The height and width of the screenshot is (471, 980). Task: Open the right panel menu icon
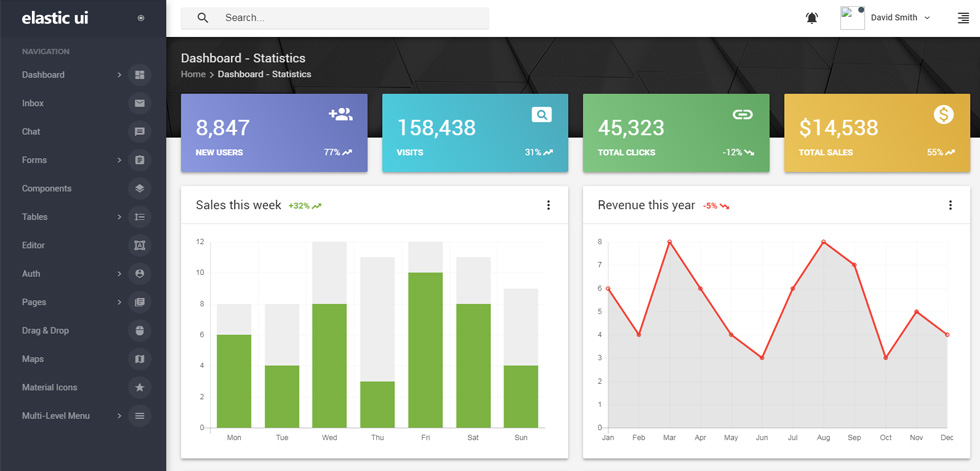click(x=963, y=18)
